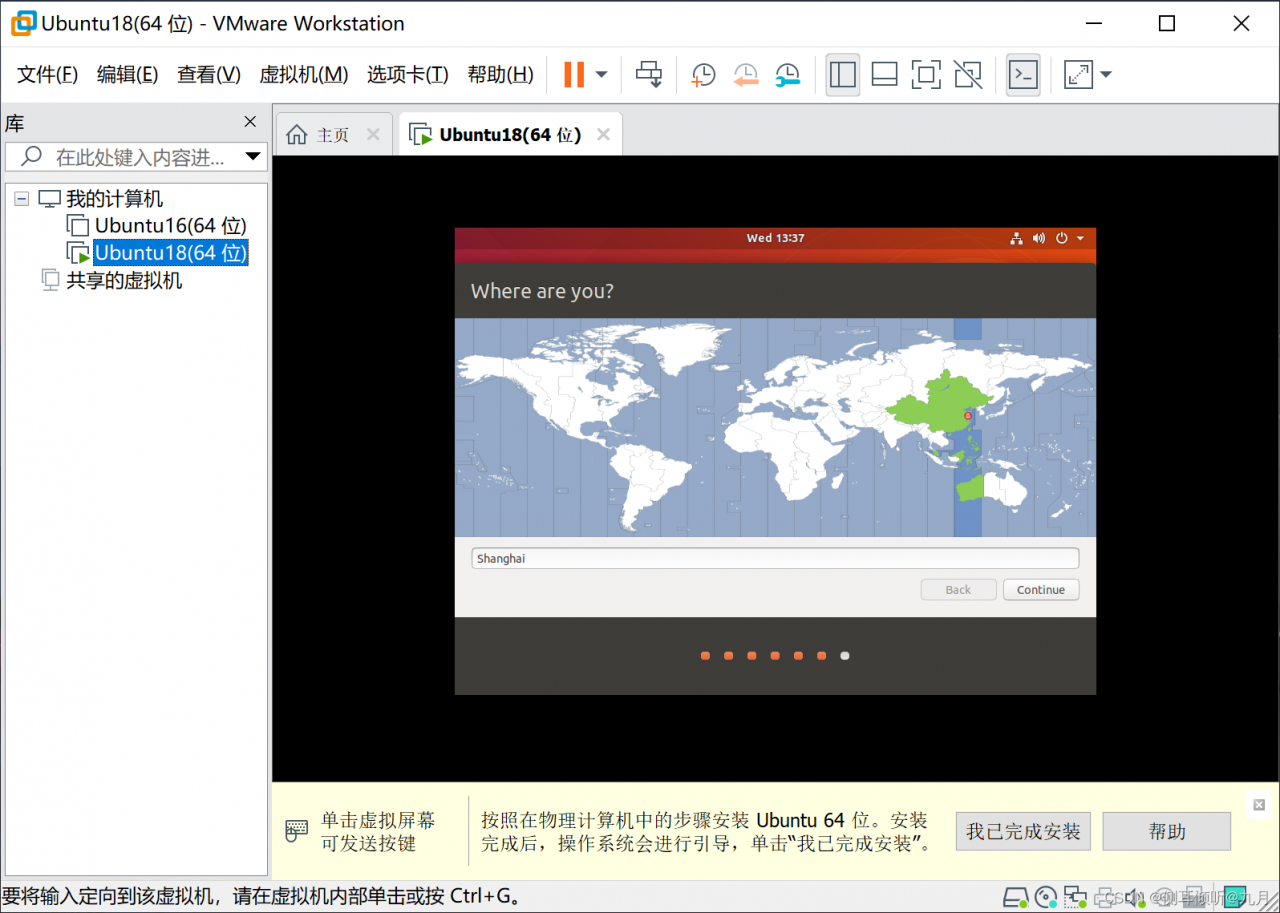Click the Where are you? heading
The image size is (1280, 913).
click(542, 291)
